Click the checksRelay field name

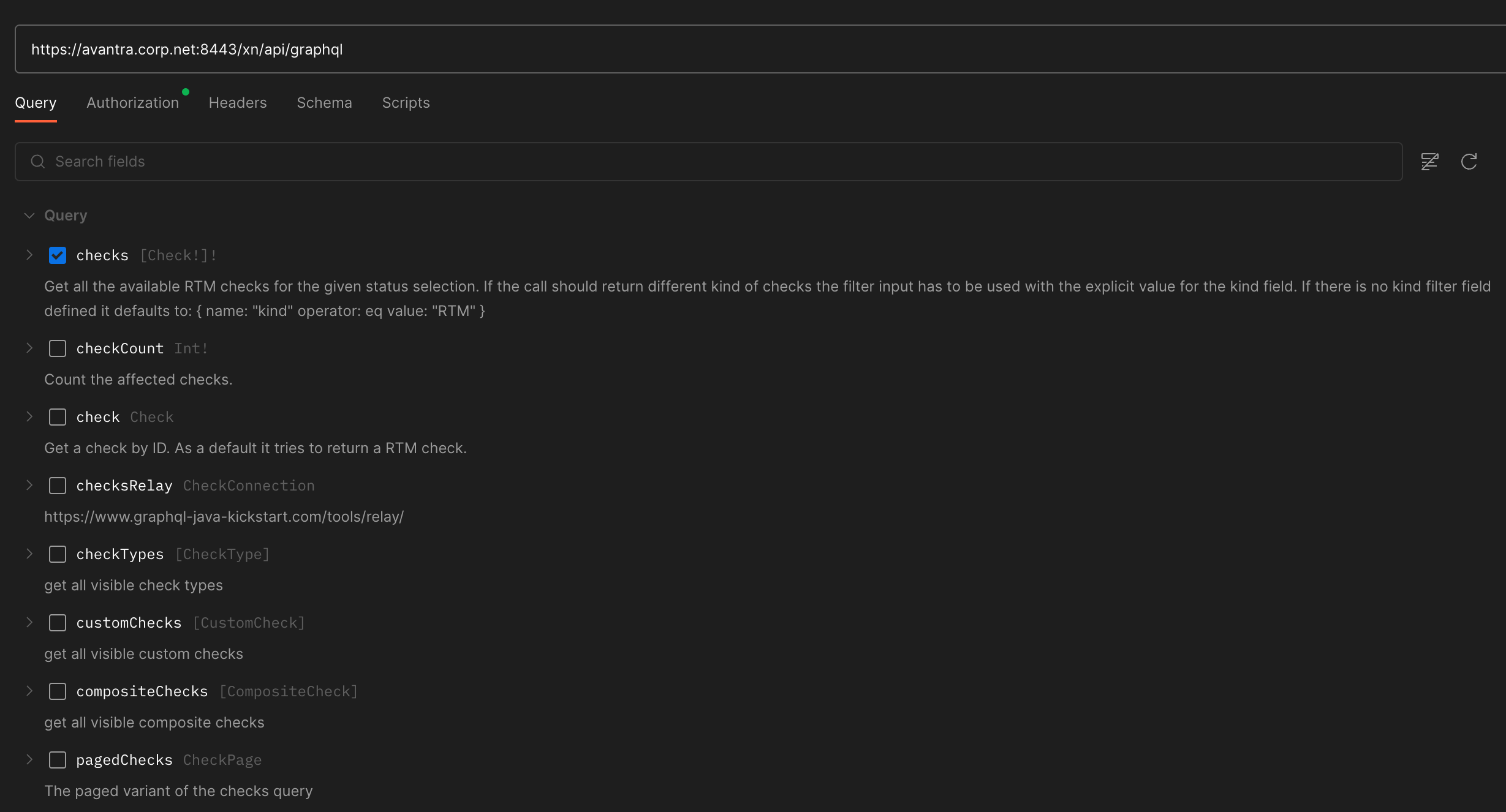tap(124, 486)
